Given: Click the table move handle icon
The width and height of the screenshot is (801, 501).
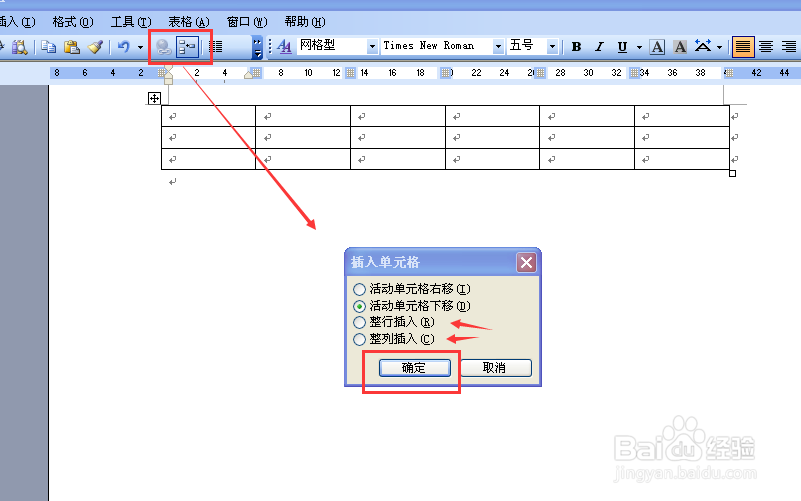Looking at the screenshot, I should [x=154, y=98].
